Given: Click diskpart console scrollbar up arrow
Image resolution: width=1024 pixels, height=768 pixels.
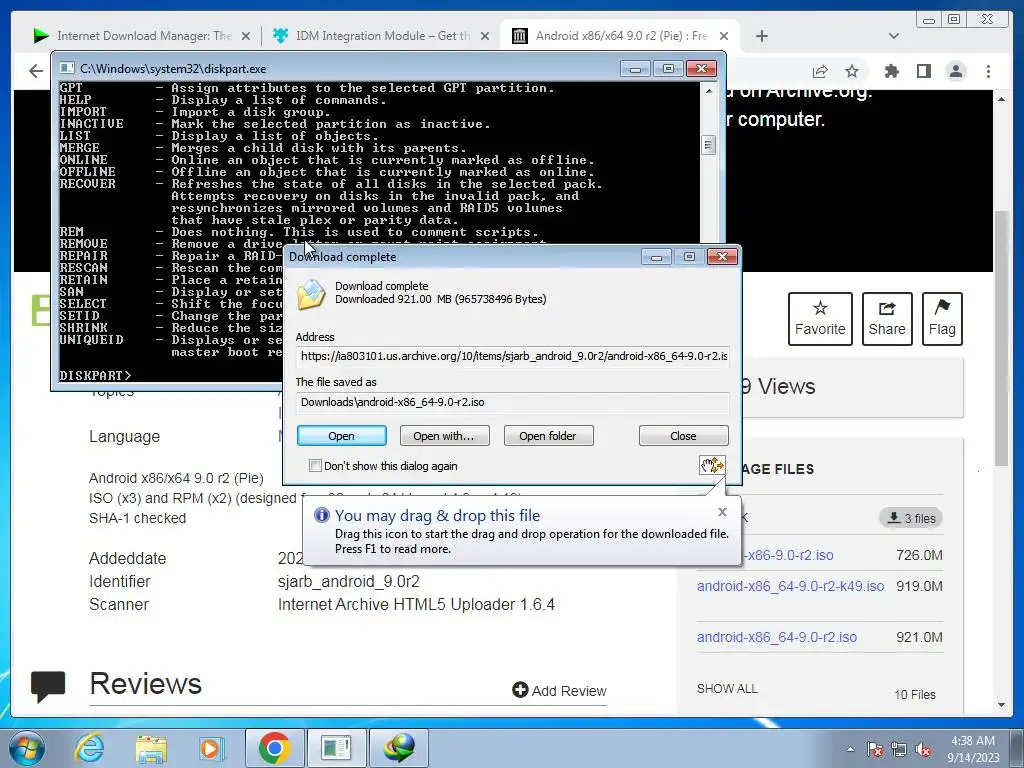Looking at the screenshot, I should [709, 91].
